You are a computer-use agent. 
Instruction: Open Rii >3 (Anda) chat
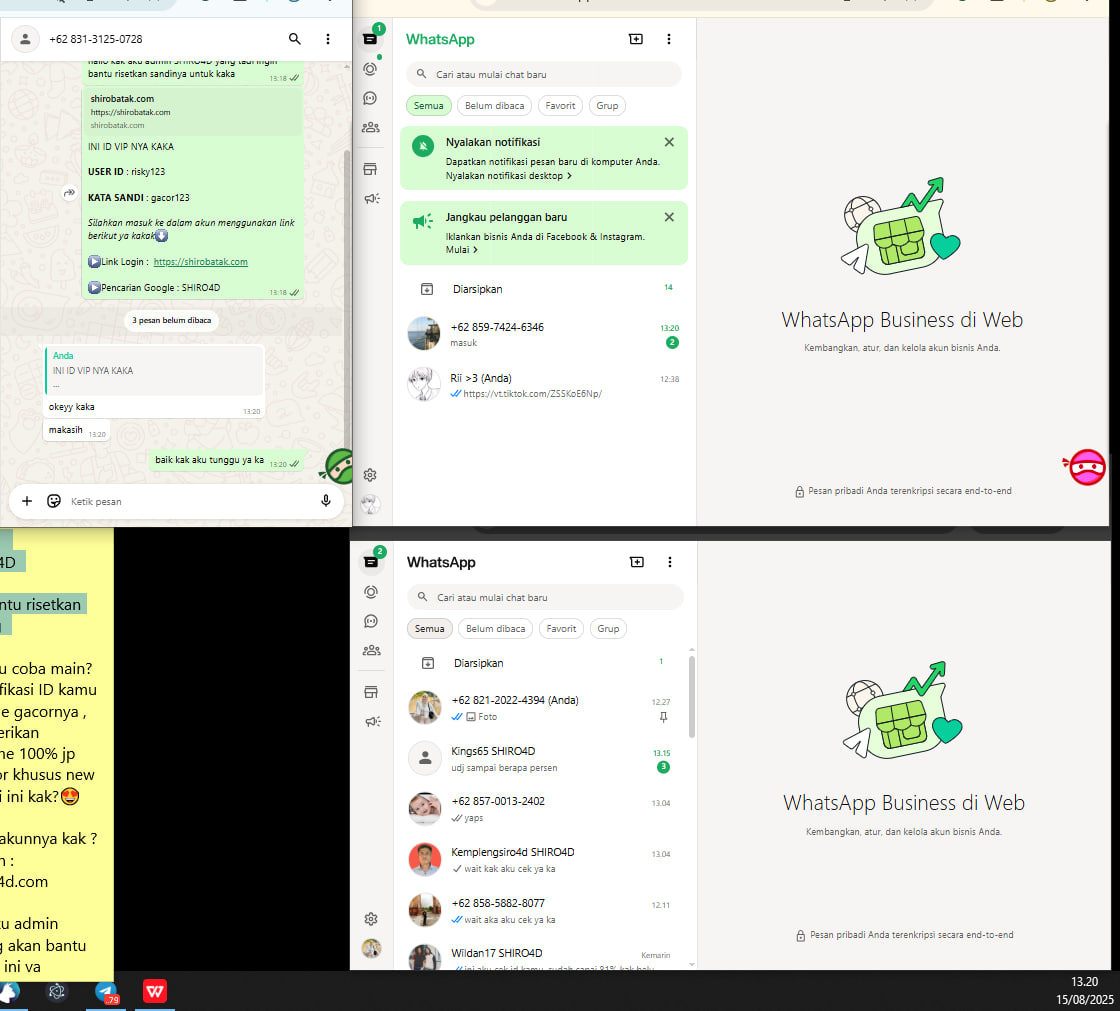pyautogui.click(x=544, y=385)
